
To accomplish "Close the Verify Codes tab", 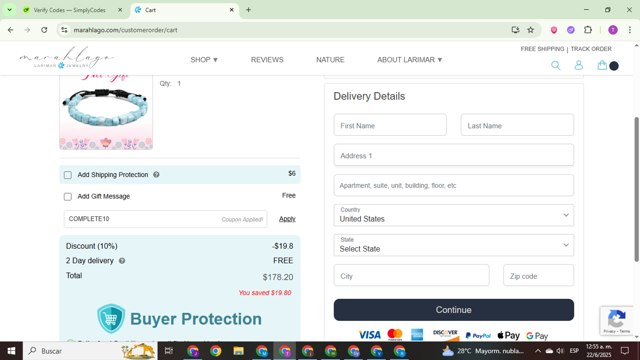I will click(120, 10).
